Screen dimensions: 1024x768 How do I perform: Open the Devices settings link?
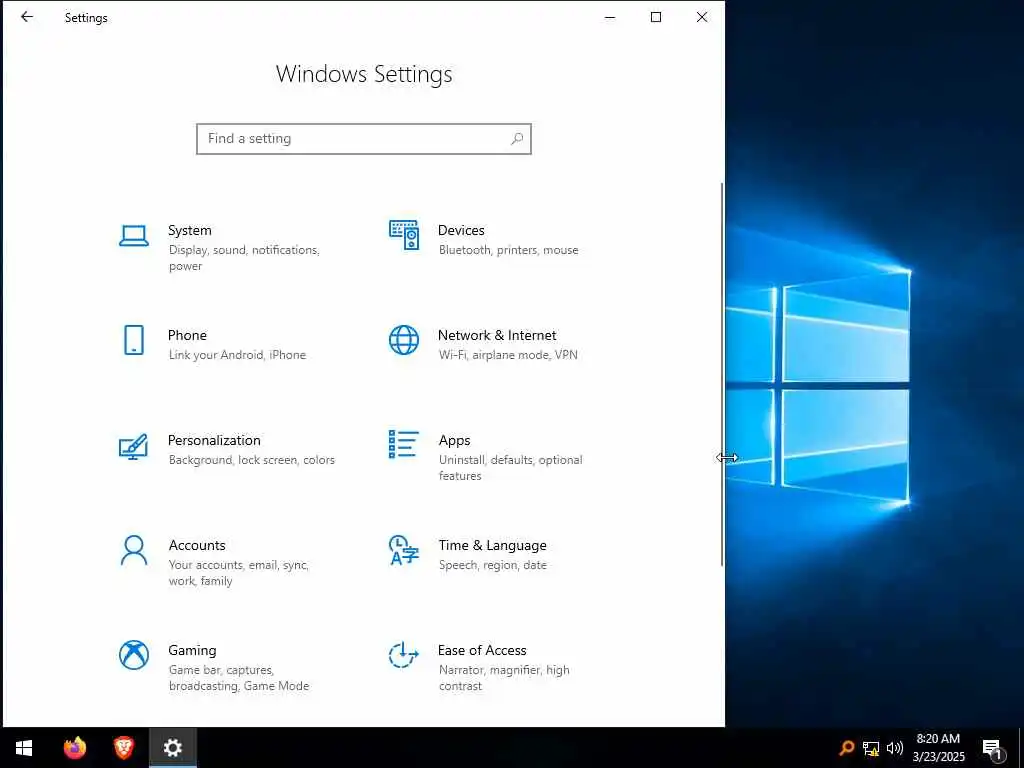461,230
